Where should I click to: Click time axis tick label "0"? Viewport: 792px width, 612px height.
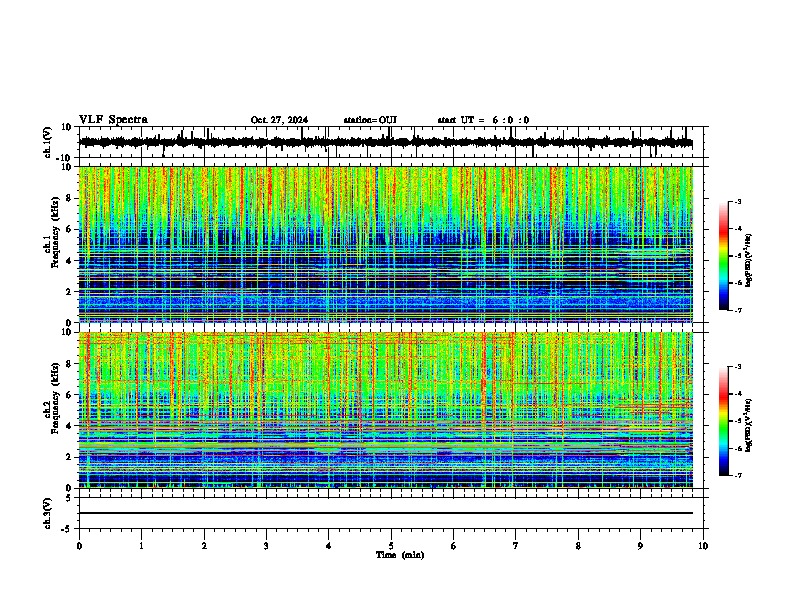coord(79,546)
